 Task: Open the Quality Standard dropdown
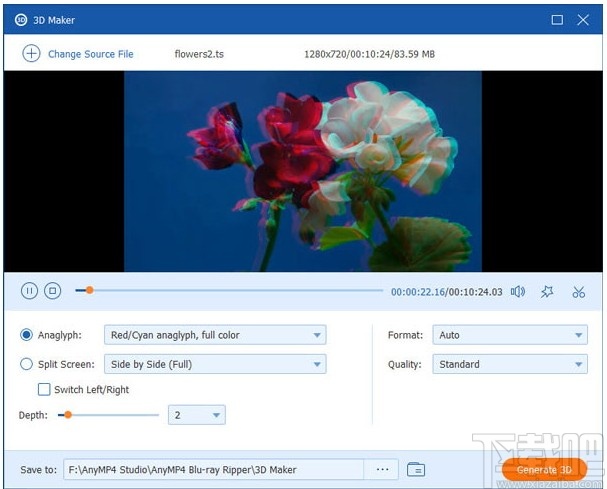tap(510, 364)
